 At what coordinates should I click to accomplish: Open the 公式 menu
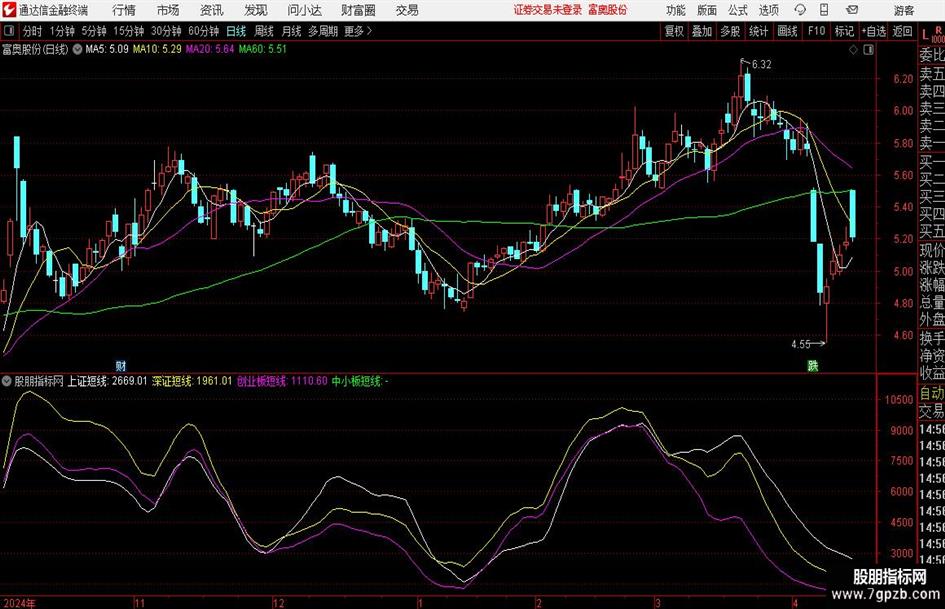738,10
